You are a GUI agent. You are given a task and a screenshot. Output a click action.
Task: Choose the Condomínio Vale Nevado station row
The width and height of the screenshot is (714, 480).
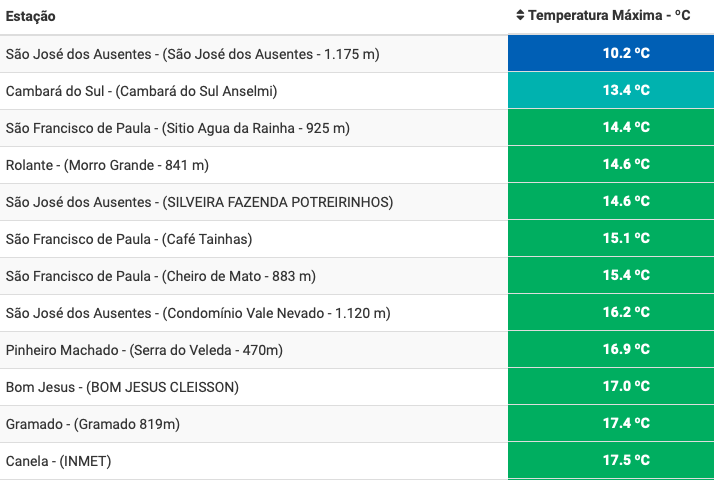coord(198,313)
